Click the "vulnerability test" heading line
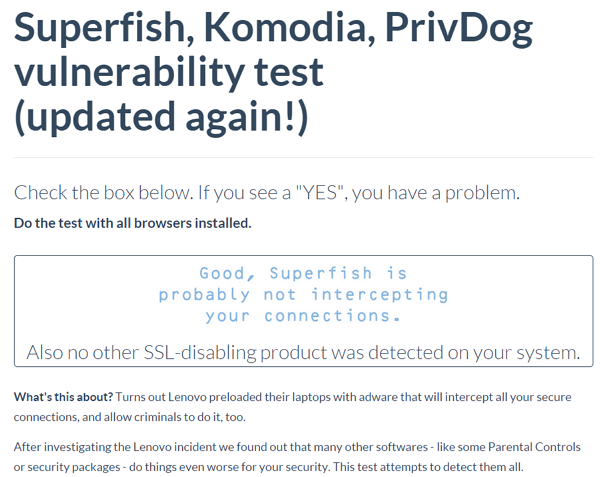The image size is (600, 477). pyautogui.click(x=169, y=72)
